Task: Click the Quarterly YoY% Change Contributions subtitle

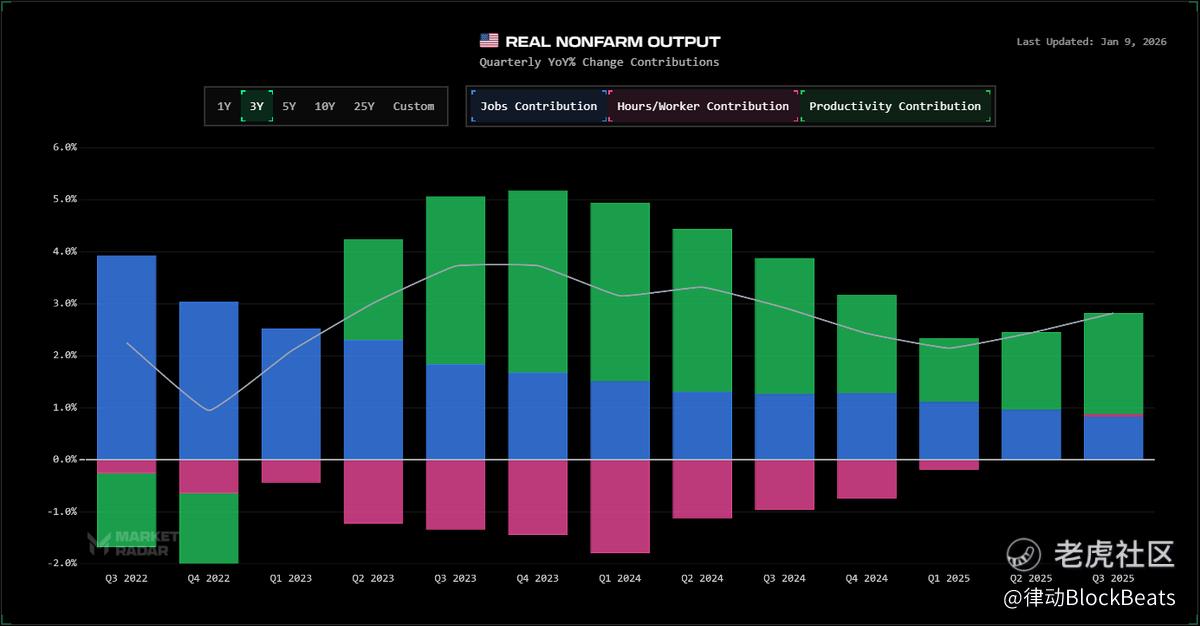Action: point(599,62)
